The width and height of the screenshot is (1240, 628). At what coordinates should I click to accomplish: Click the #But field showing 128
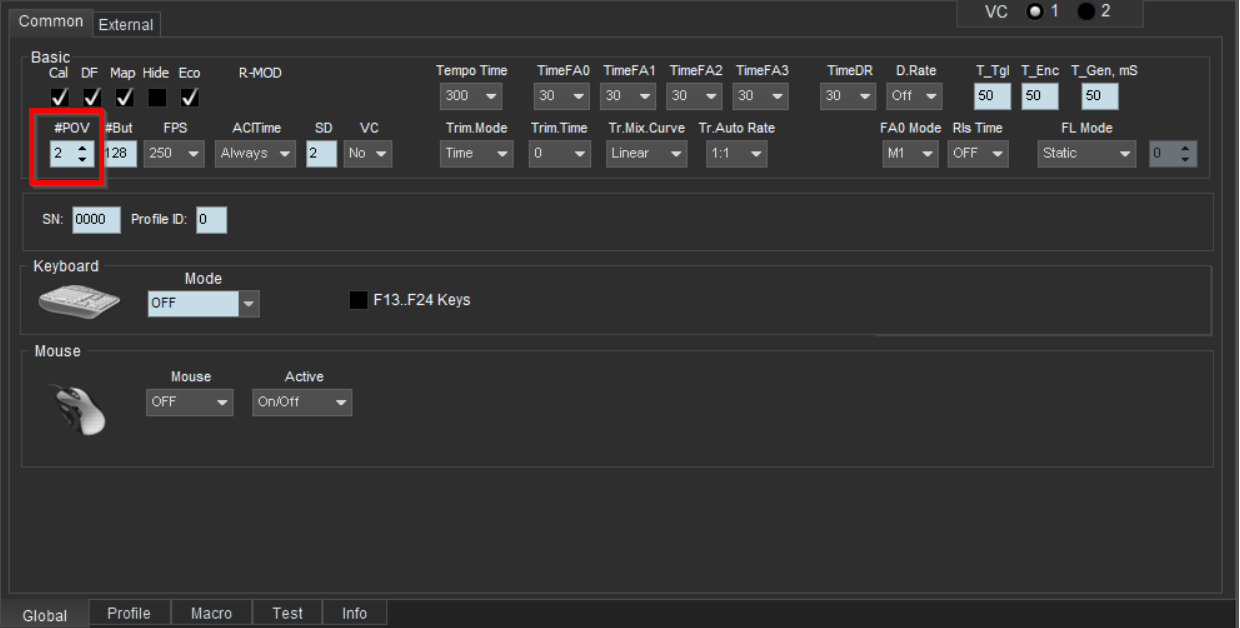pos(120,153)
